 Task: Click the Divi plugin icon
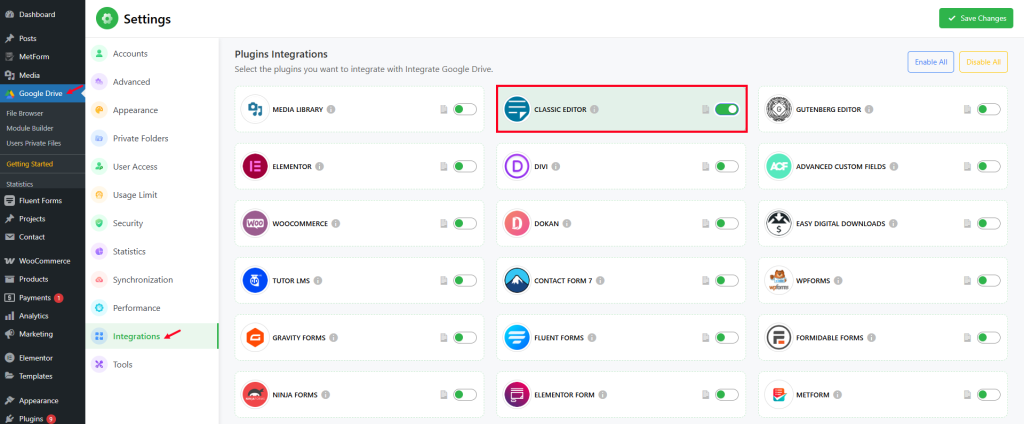coord(517,167)
